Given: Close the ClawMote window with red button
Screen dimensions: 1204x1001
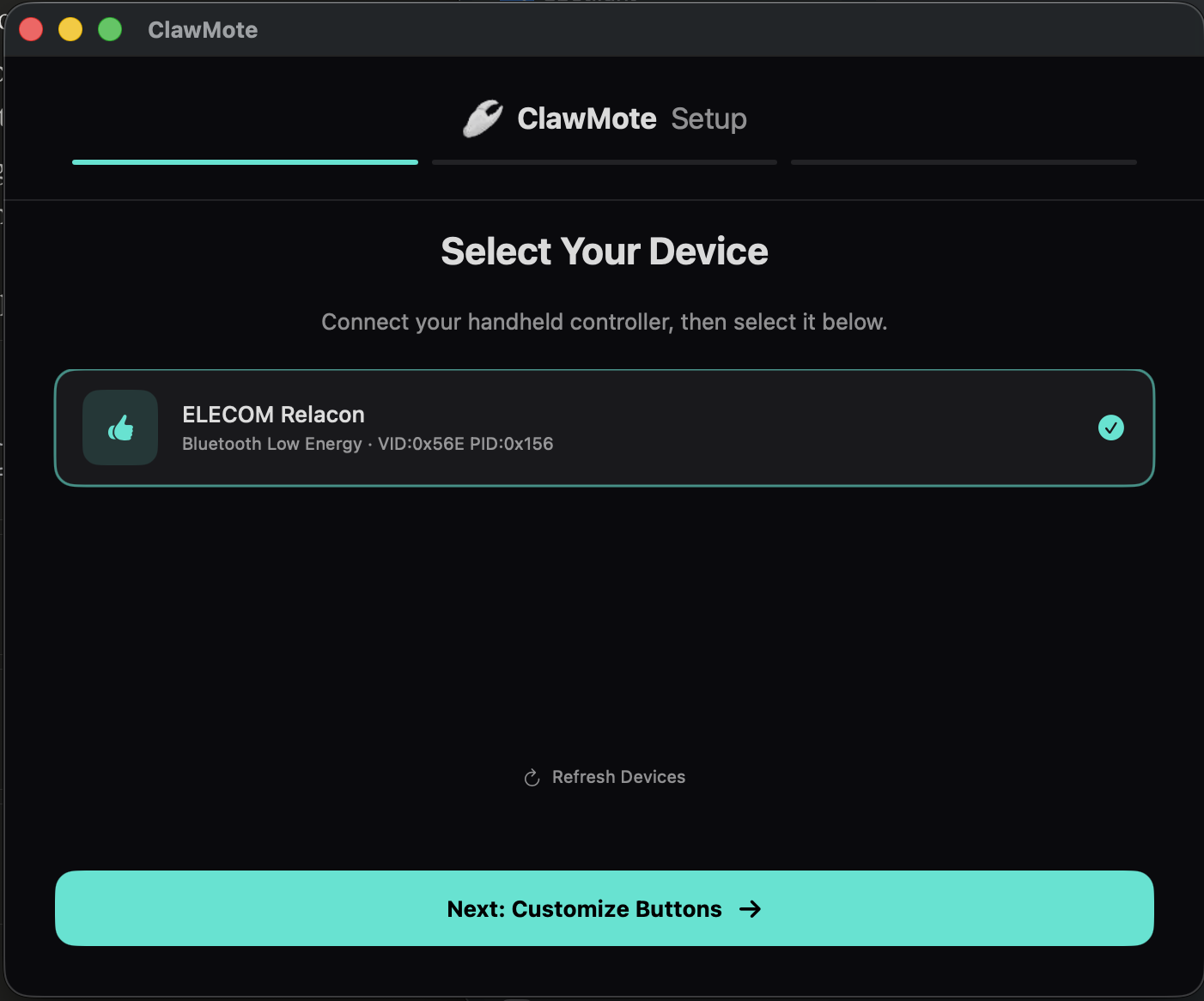Looking at the screenshot, I should pos(31,29).
